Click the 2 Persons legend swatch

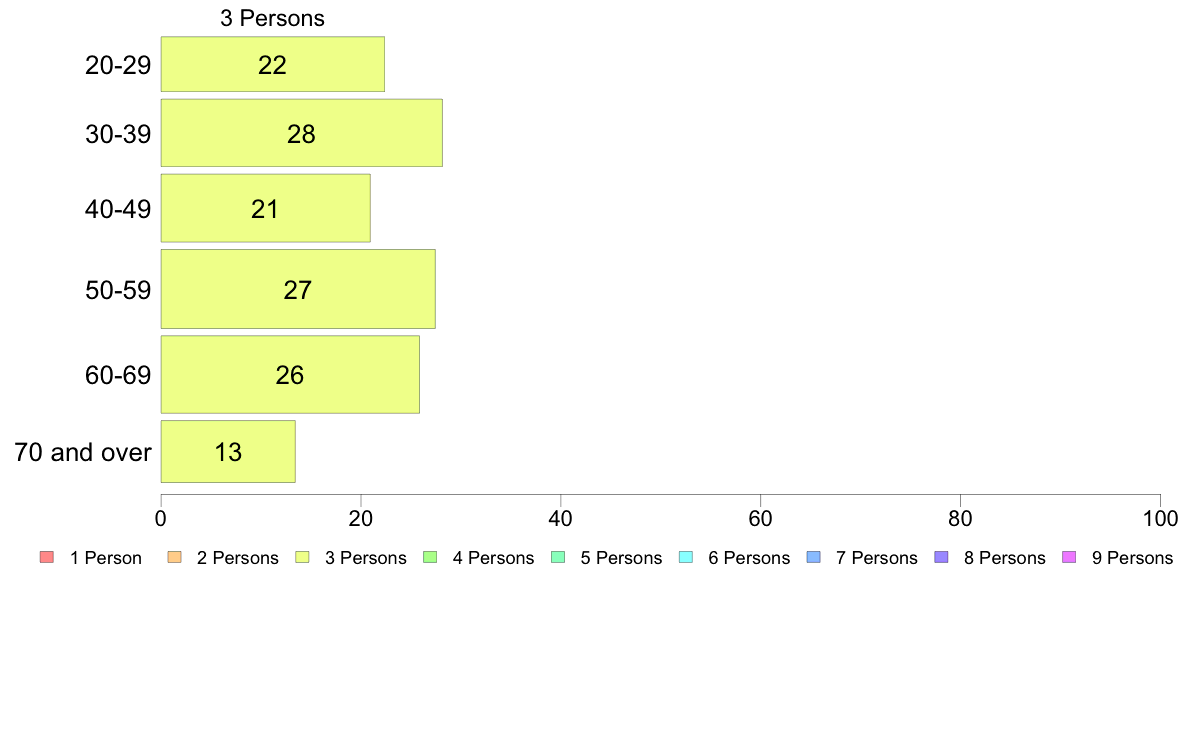click(174, 557)
